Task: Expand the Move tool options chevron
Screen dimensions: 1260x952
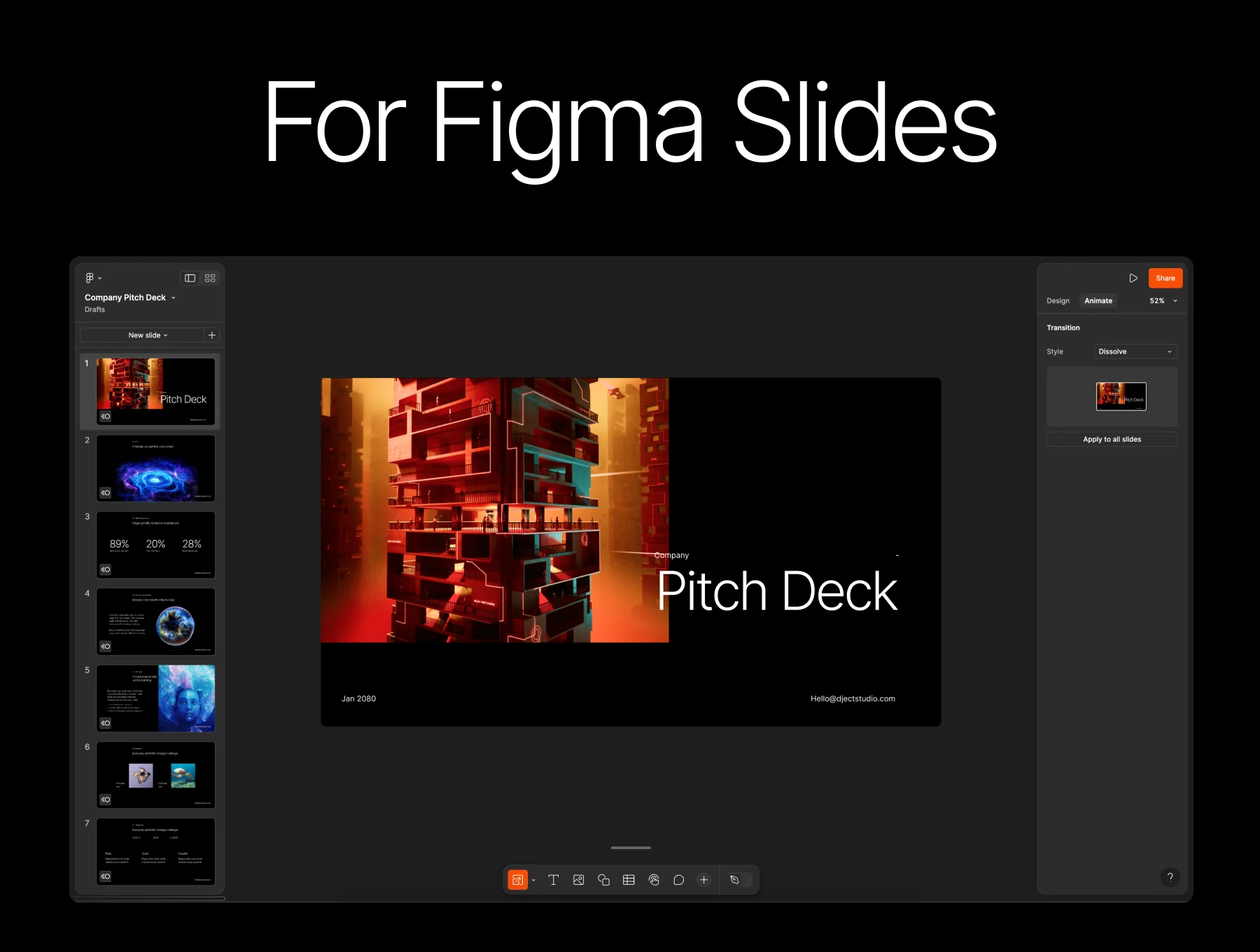Action: coord(533,881)
